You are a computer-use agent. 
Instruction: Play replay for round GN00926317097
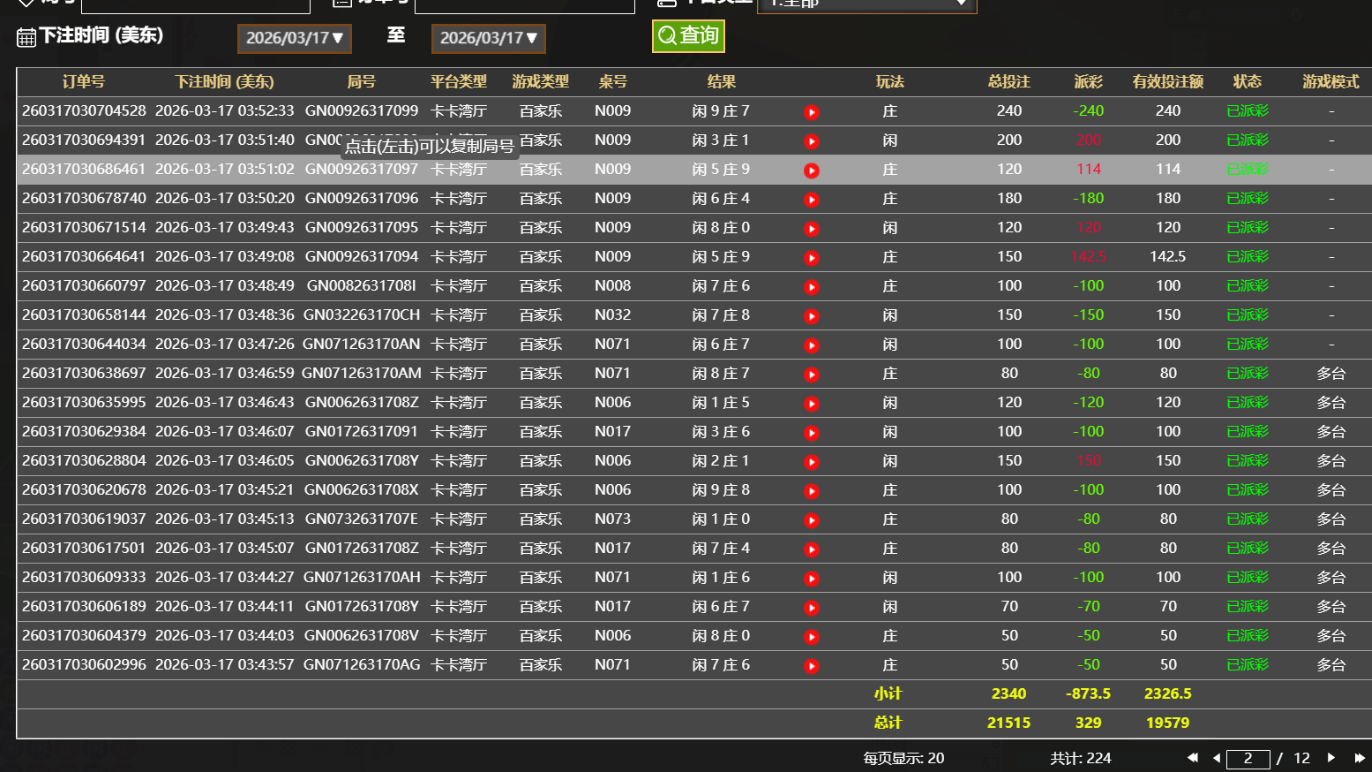(x=811, y=170)
